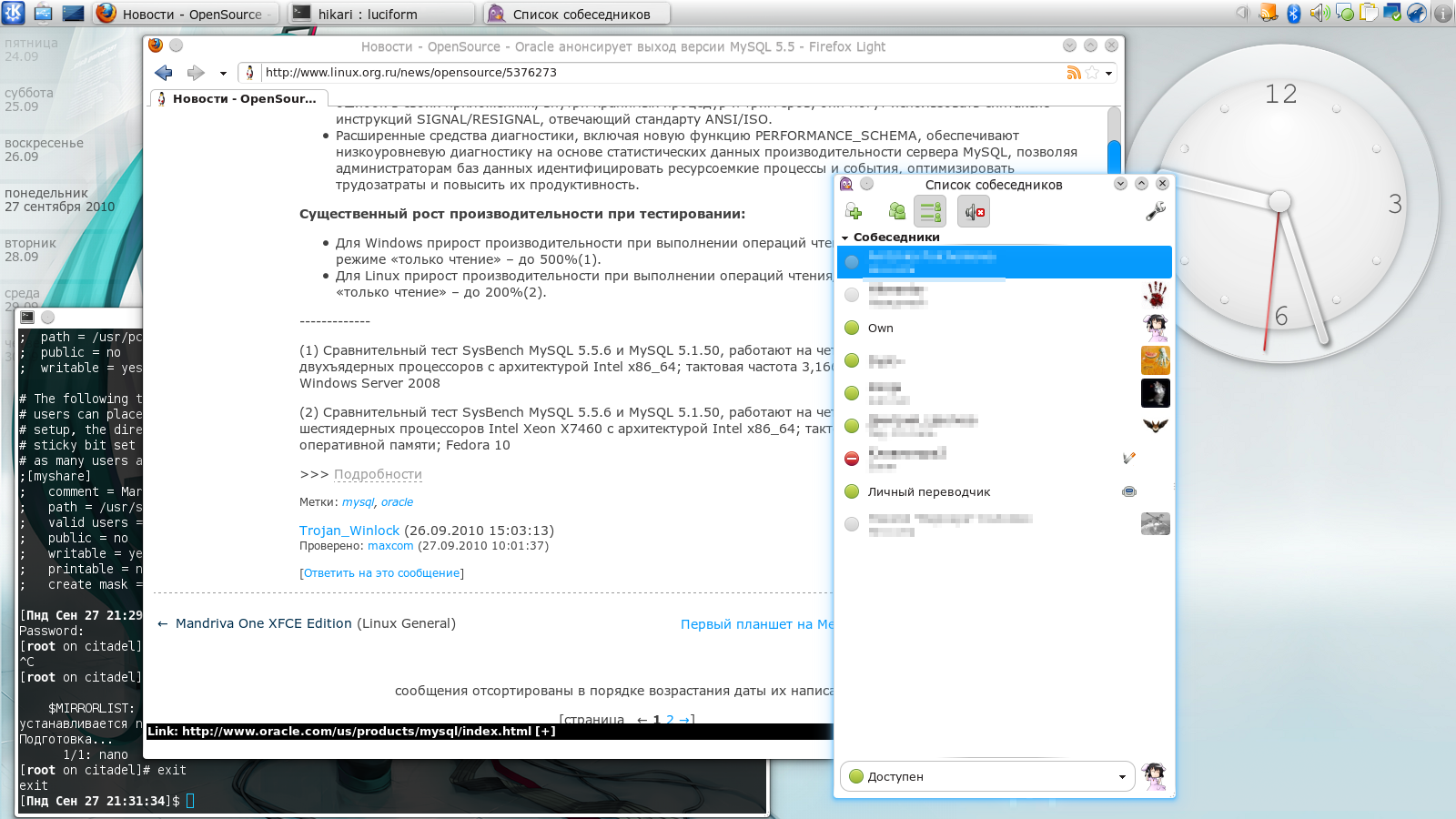Open the mysql tag link
This screenshot has width=1456, height=819.
click(x=359, y=502)
